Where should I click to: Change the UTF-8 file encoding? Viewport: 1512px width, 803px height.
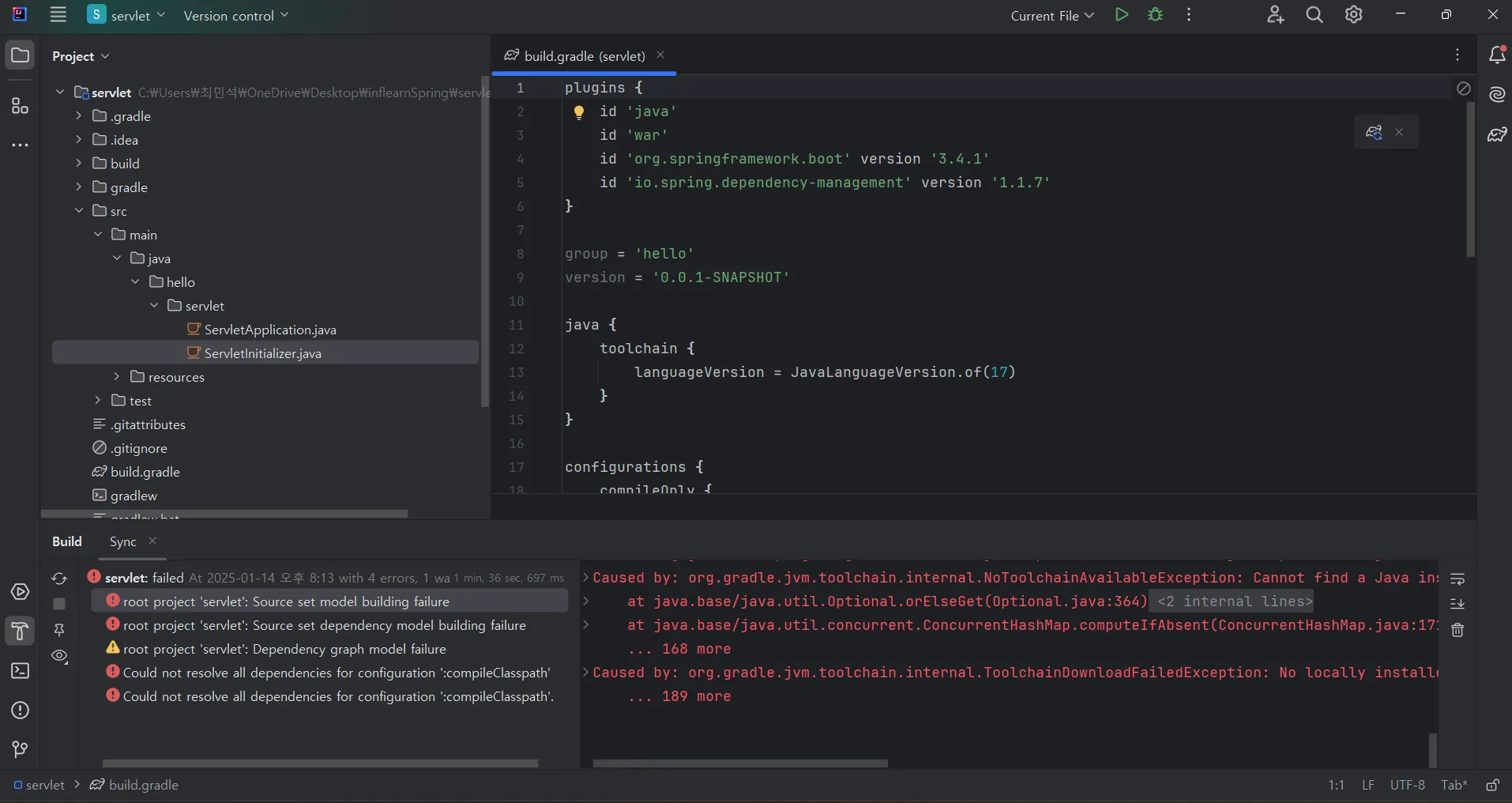pyautogui.click(x=1407, y=785)
